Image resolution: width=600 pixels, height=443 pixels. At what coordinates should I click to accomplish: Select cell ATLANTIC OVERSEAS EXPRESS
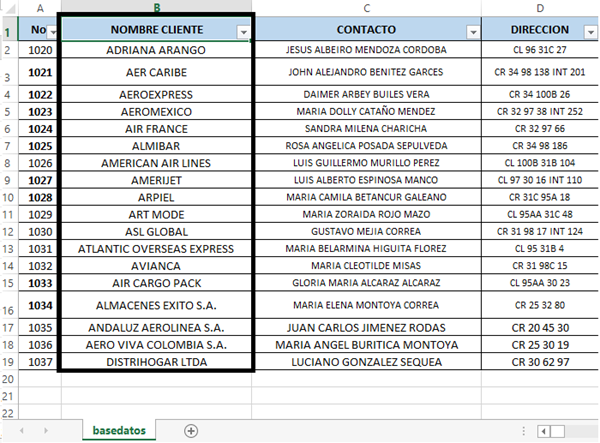(156, 249)
